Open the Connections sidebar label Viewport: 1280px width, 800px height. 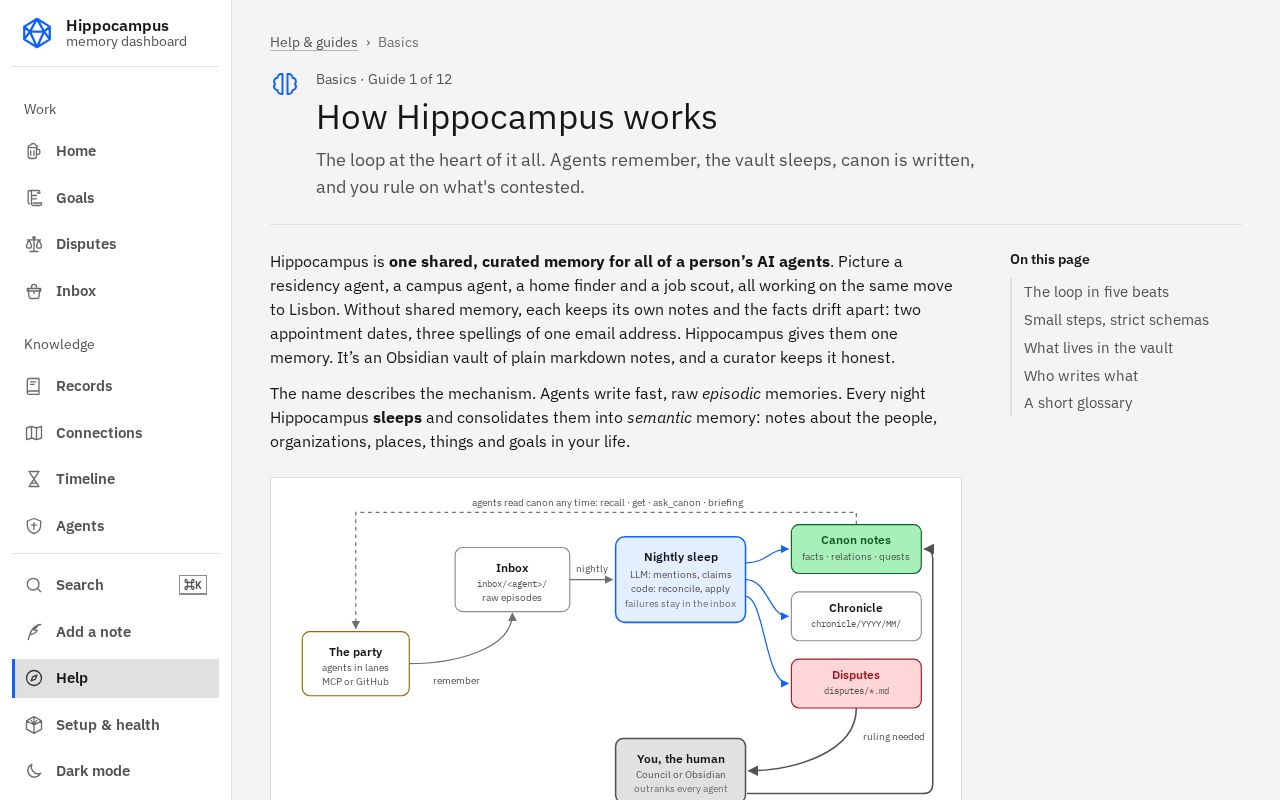99,433
